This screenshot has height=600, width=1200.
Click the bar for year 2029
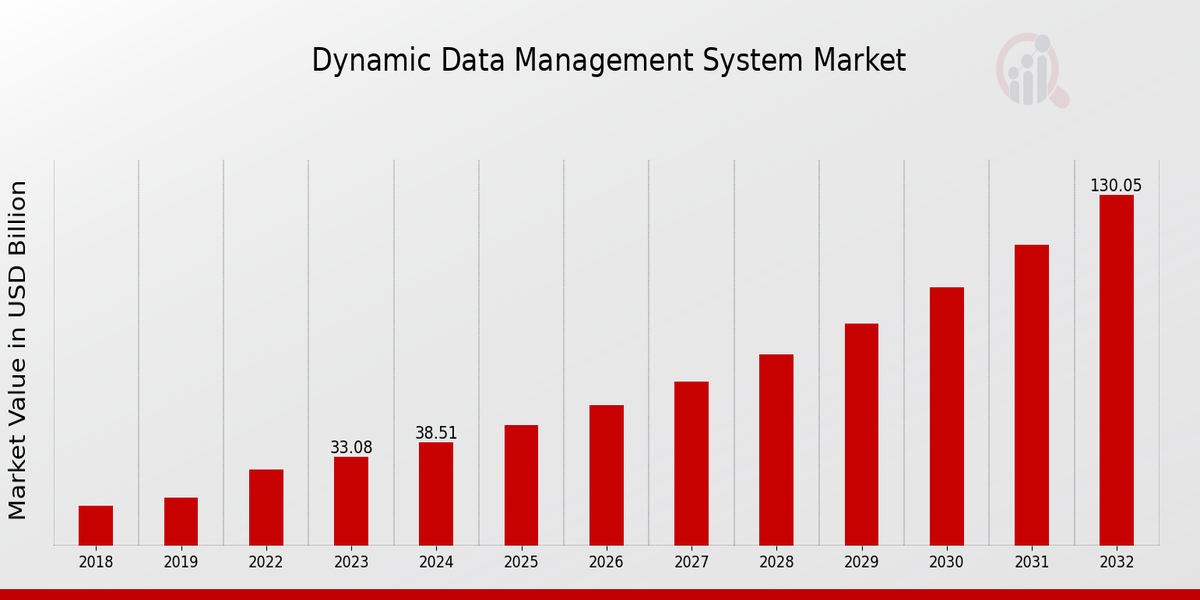(x=861, y=434)
